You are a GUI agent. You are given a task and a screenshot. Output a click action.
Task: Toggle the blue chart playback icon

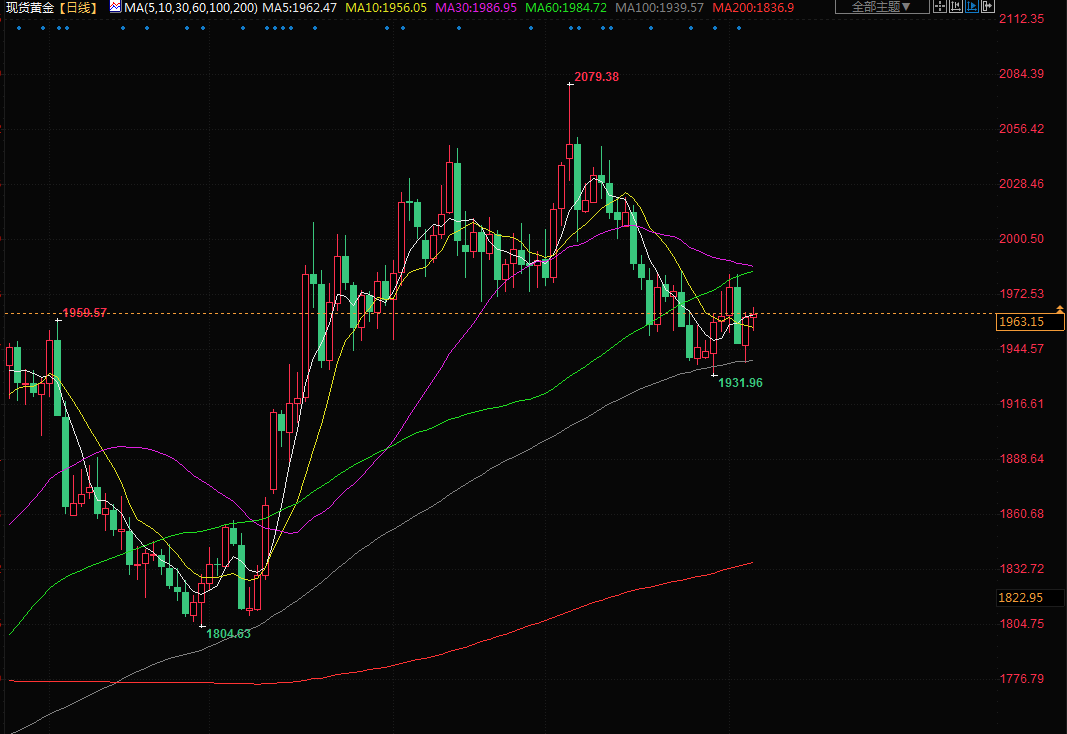pos(972,7)
